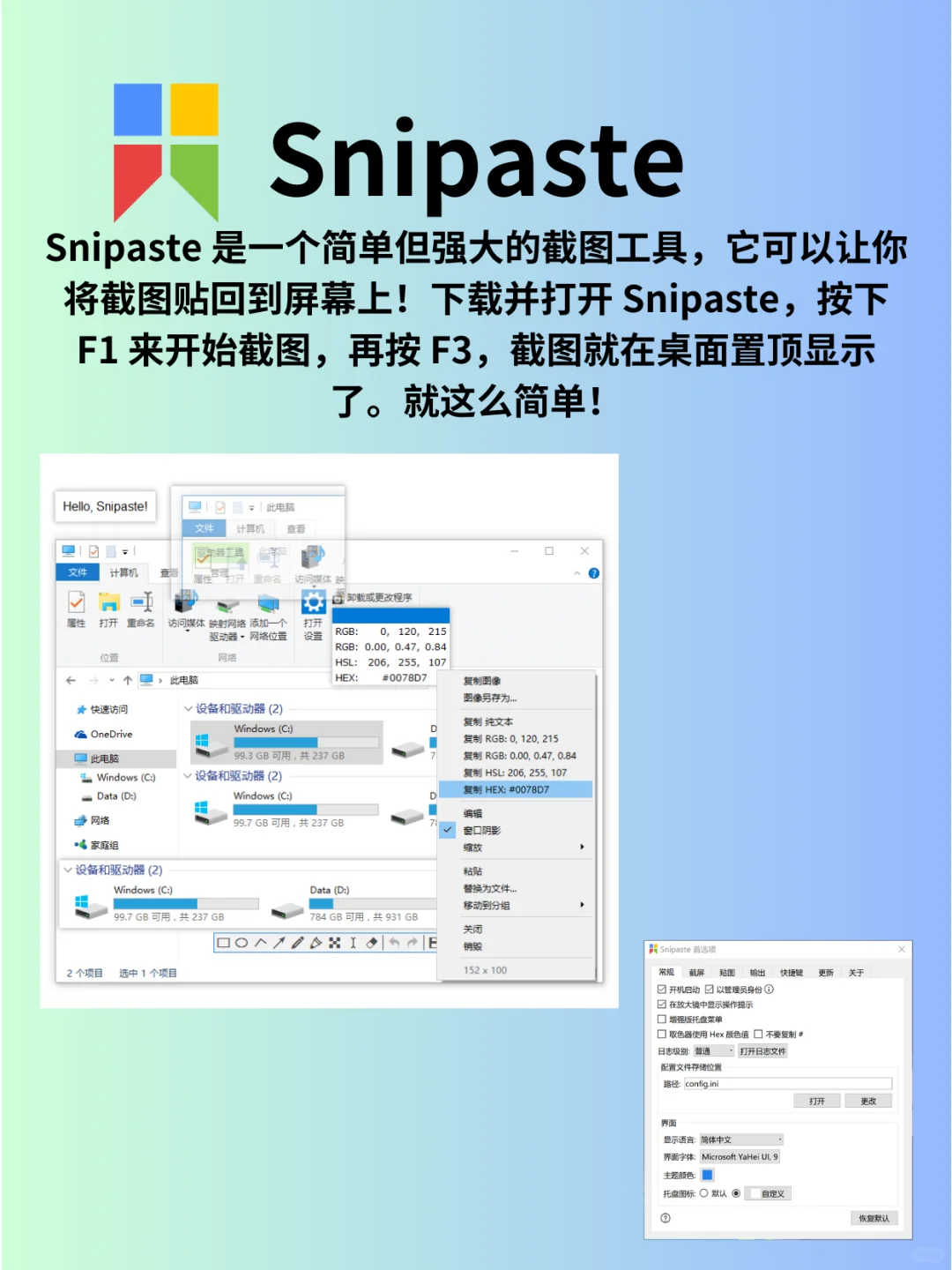The image size is (952, 1270).
Task: Click the help question icon in preferences
Action: (x=666, y=1218)
